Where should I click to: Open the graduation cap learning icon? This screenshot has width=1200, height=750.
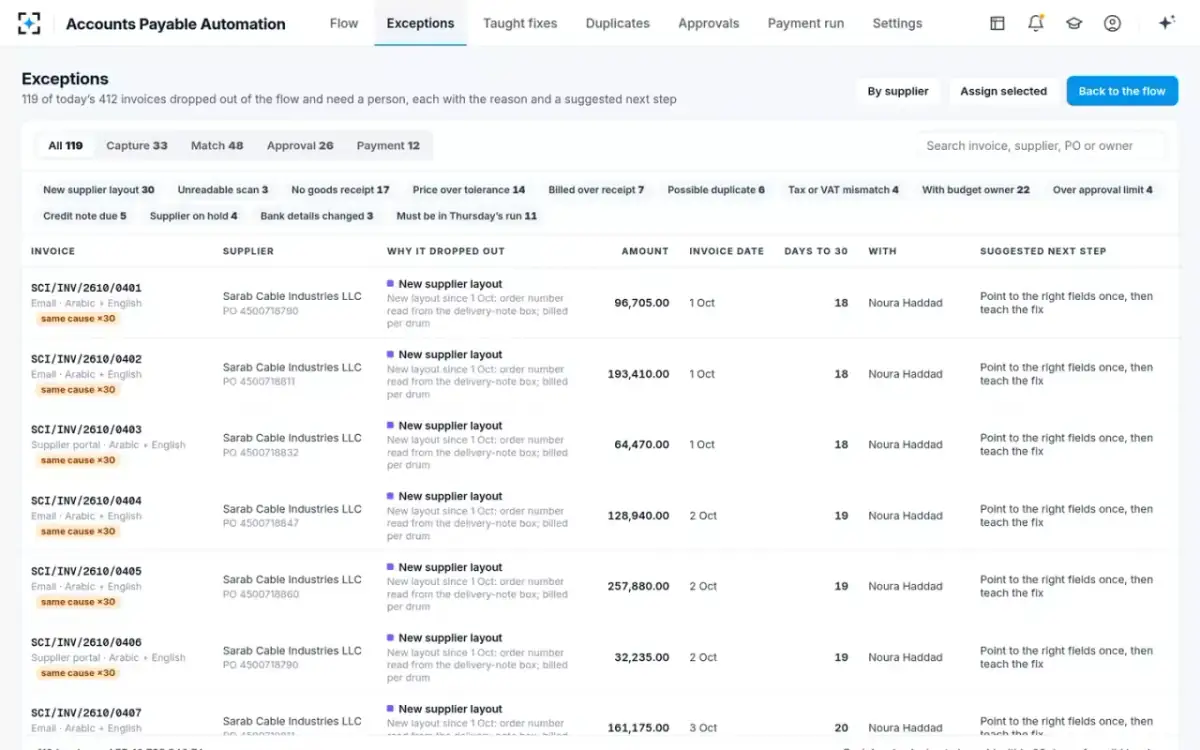click(1074, 23)
